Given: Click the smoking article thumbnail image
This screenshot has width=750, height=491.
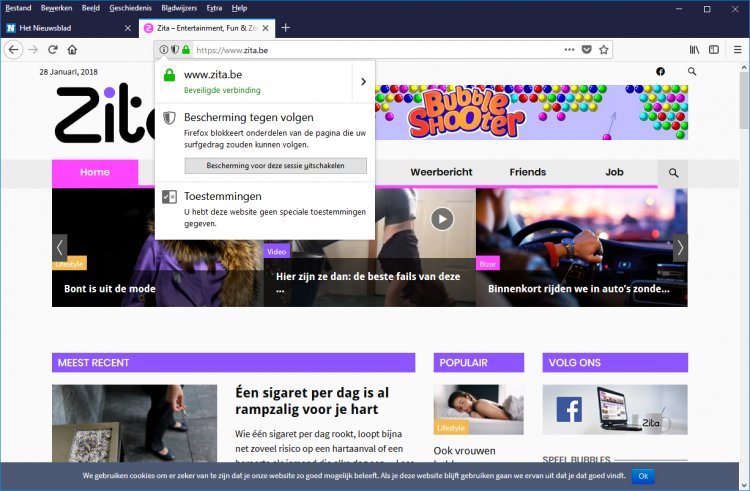Looking at the screenshot, I should pos(134,423).
